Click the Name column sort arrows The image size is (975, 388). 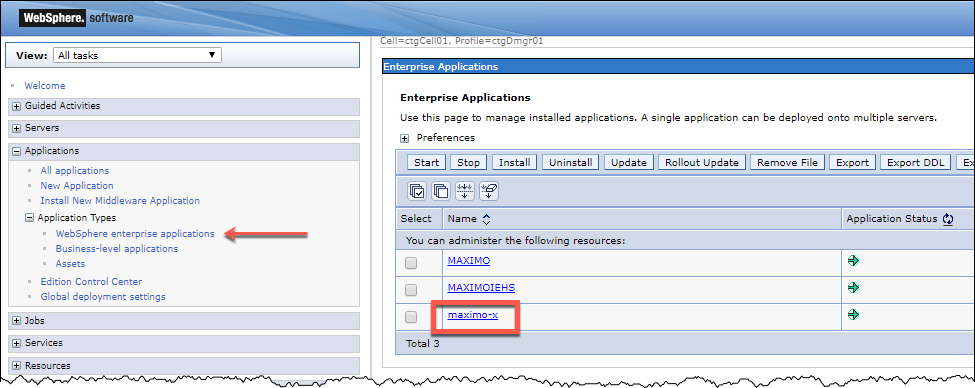pos(486,219)
